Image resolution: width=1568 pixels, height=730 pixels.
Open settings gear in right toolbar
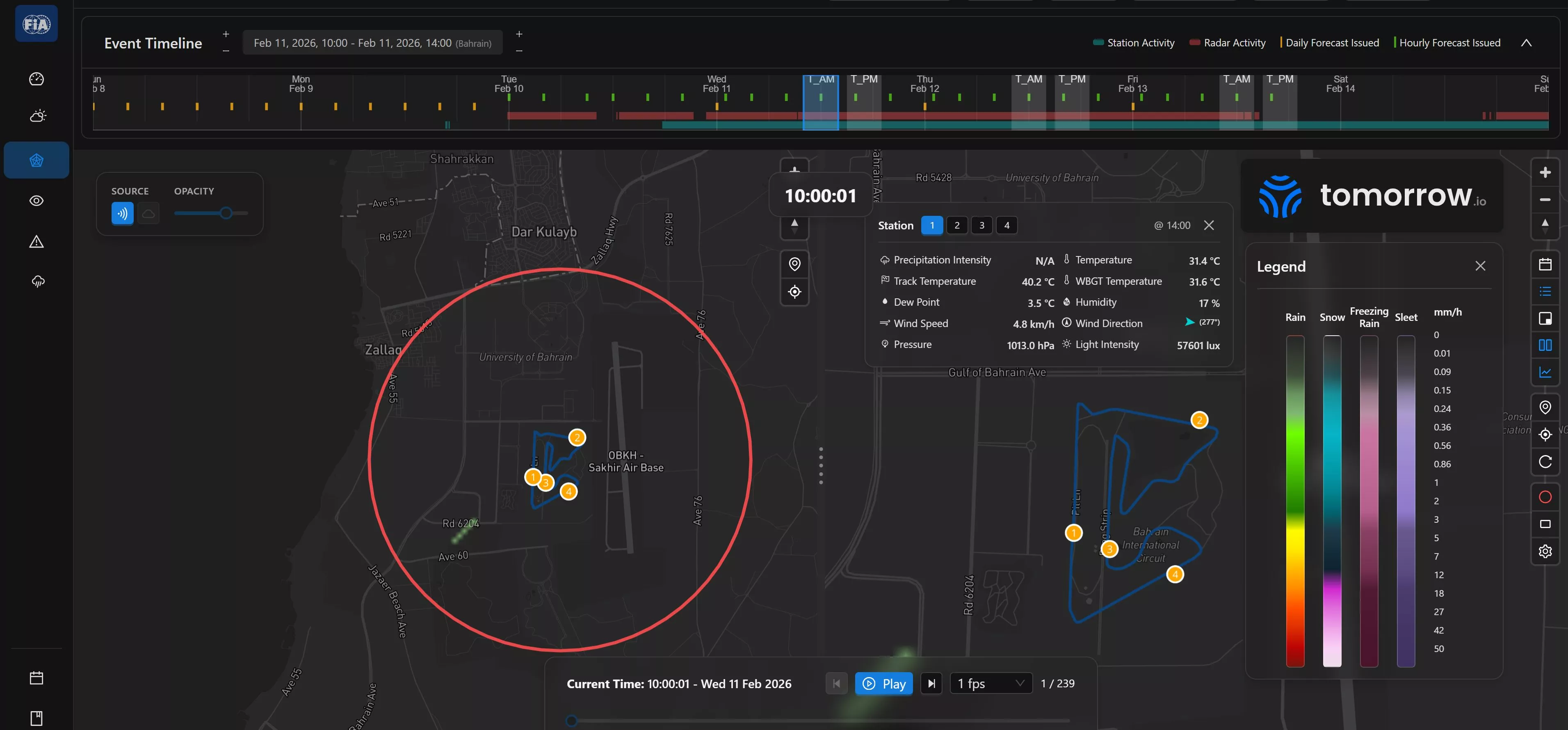point(1545,551)
